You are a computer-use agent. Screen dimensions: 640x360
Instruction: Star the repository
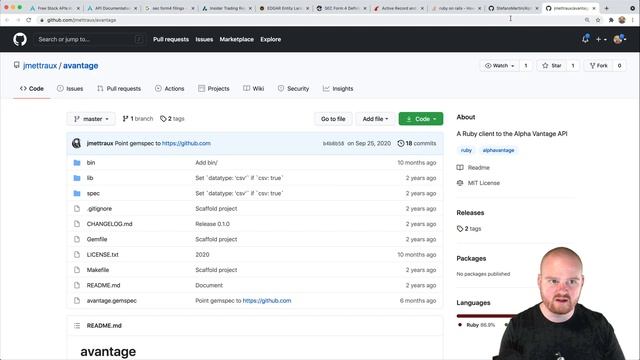click(x=552, y=66)
